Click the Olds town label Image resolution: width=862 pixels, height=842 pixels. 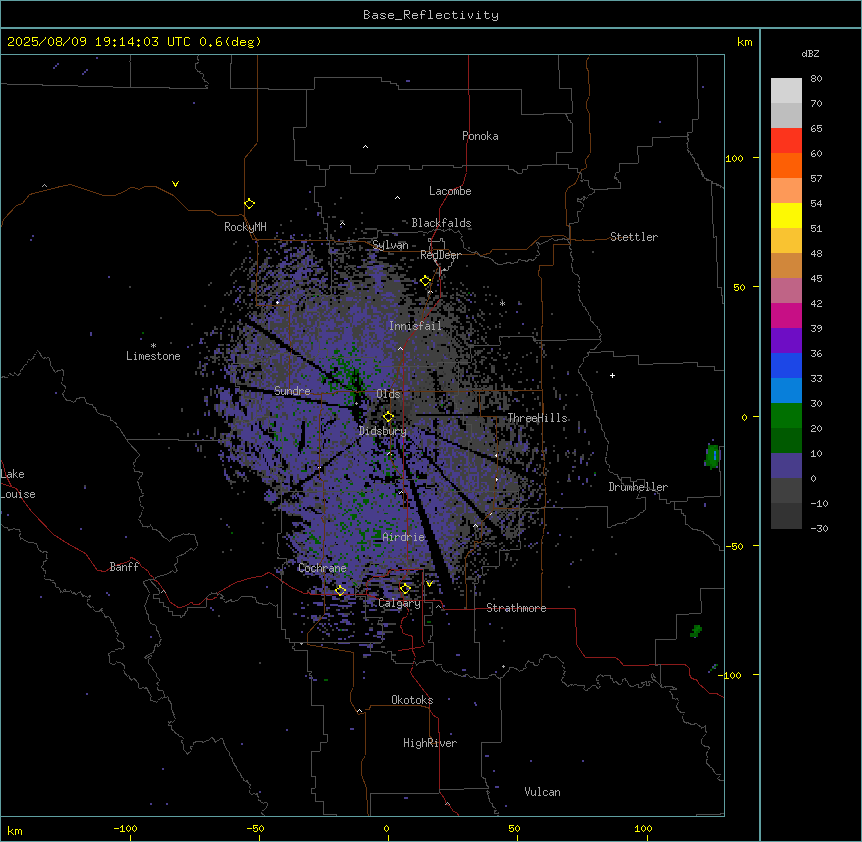coord(388,394)
